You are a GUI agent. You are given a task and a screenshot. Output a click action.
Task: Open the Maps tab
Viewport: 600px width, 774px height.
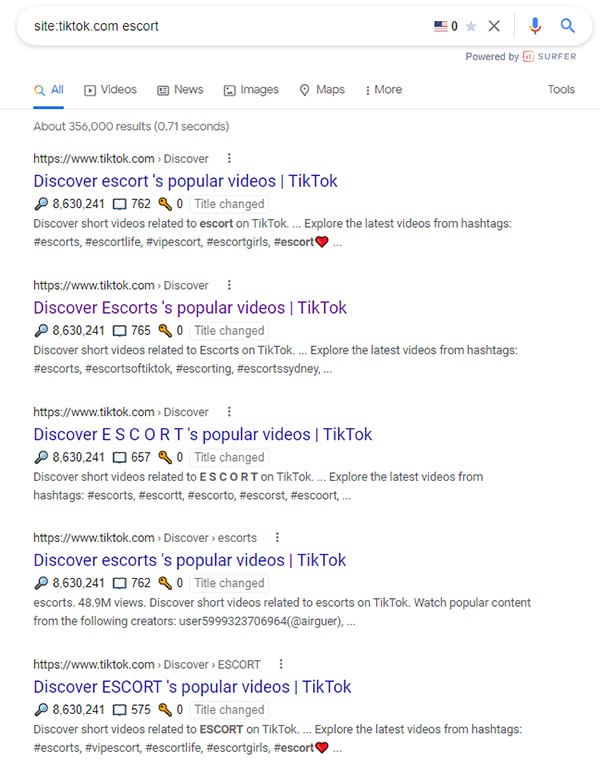click(322, 90)
